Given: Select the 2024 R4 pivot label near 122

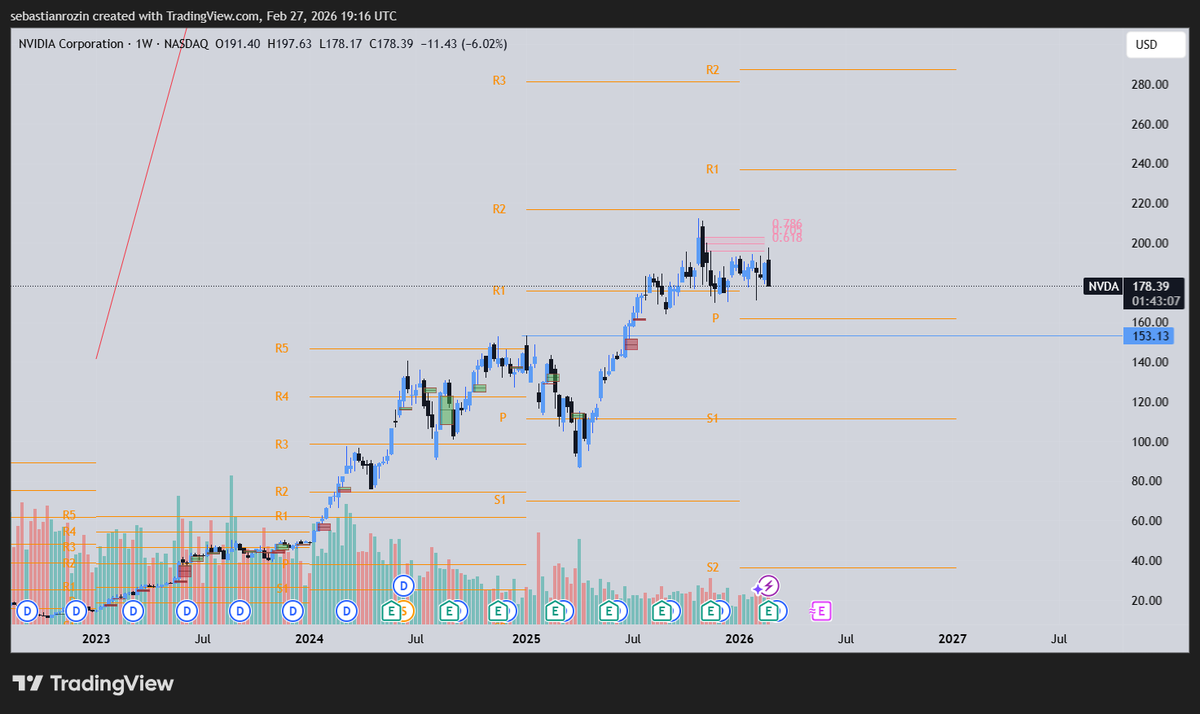Looking at the screenshot, I should pyautogui.click(x=282, y=396).
